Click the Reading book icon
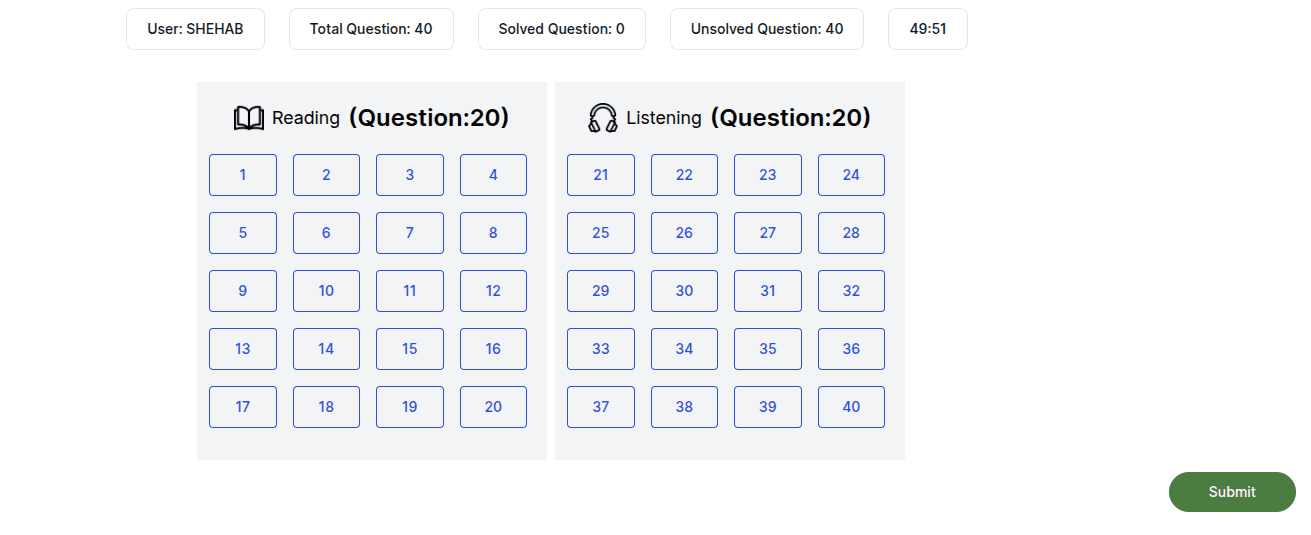Viewport: 1311px width, 535px height. click(248, 118)
